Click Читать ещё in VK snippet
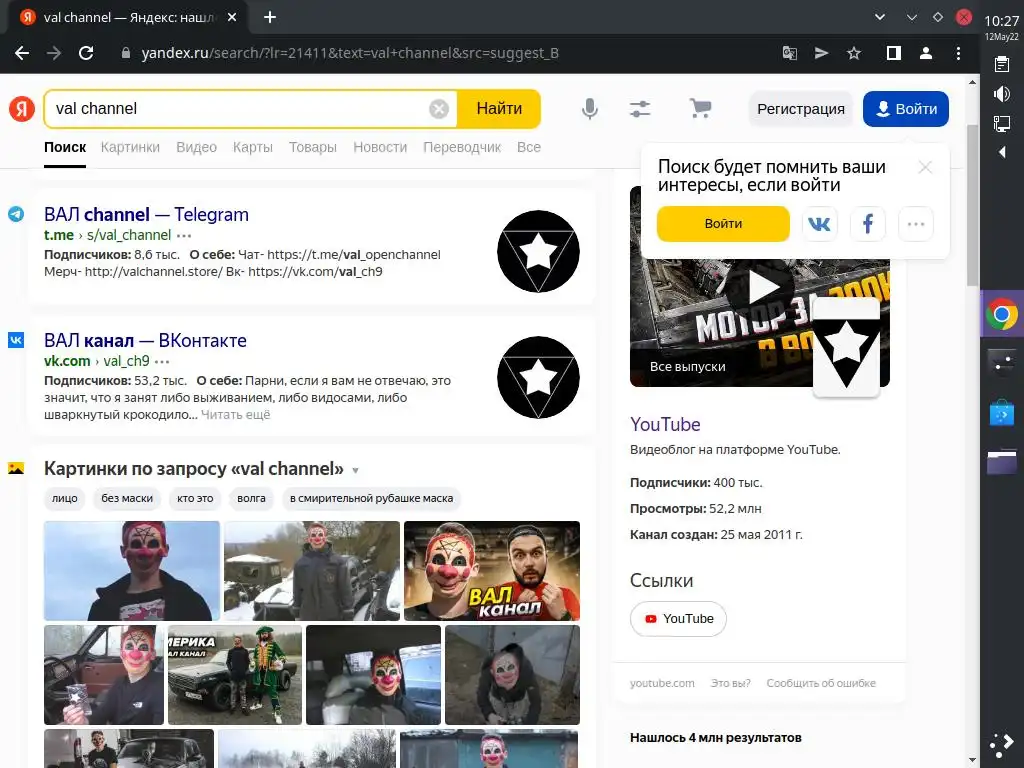The height and width of the screenshot is (768, 1024). tap(235, 415)
